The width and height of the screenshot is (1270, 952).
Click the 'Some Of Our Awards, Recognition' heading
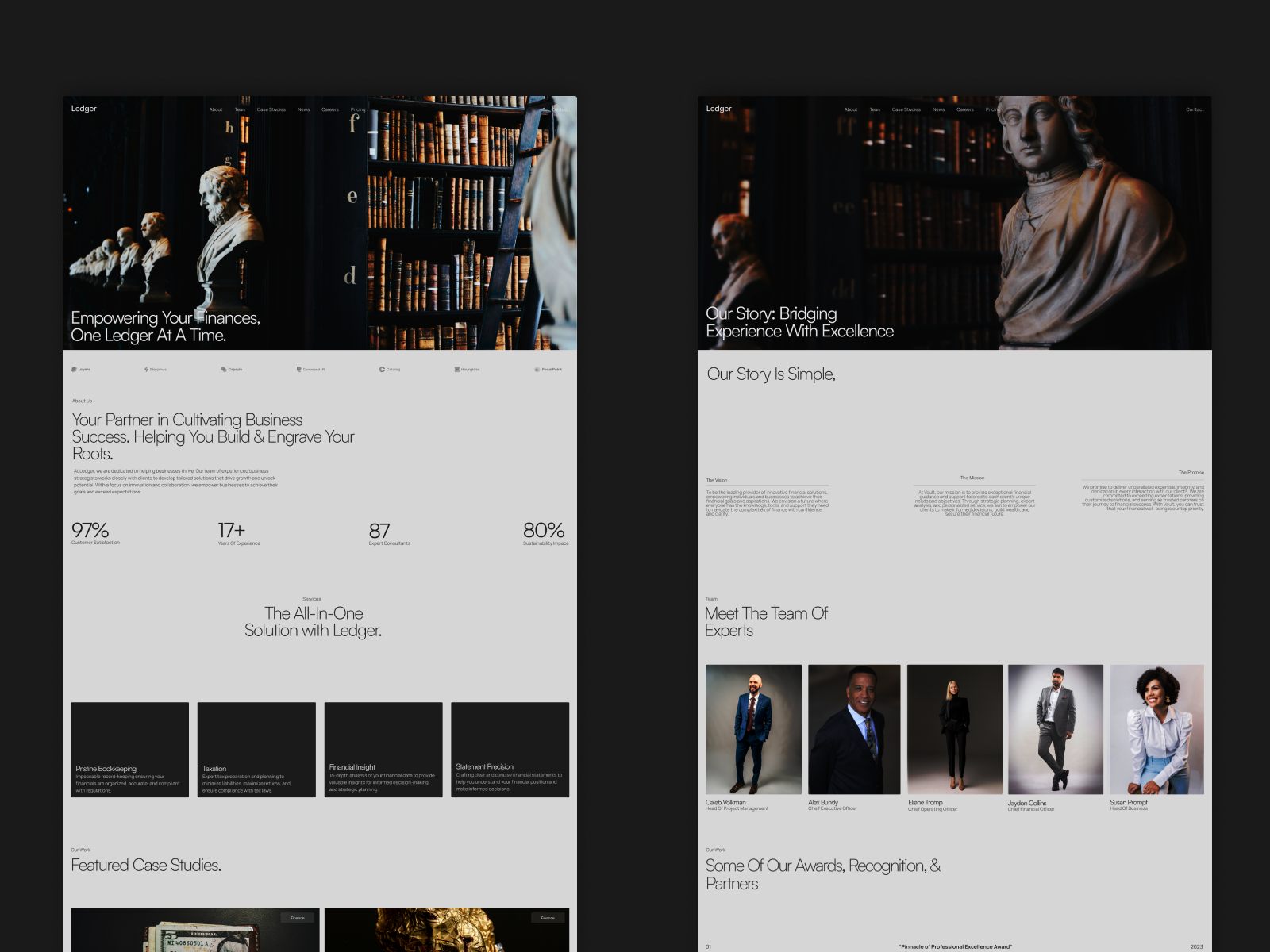pos(823,874)
